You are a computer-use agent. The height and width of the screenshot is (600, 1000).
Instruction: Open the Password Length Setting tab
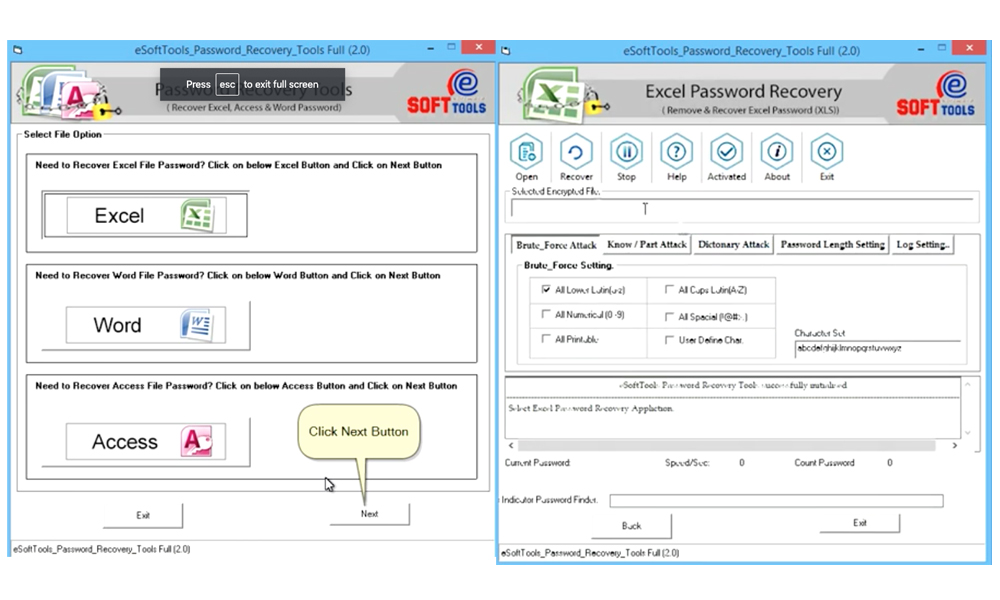tap(832, 244)
